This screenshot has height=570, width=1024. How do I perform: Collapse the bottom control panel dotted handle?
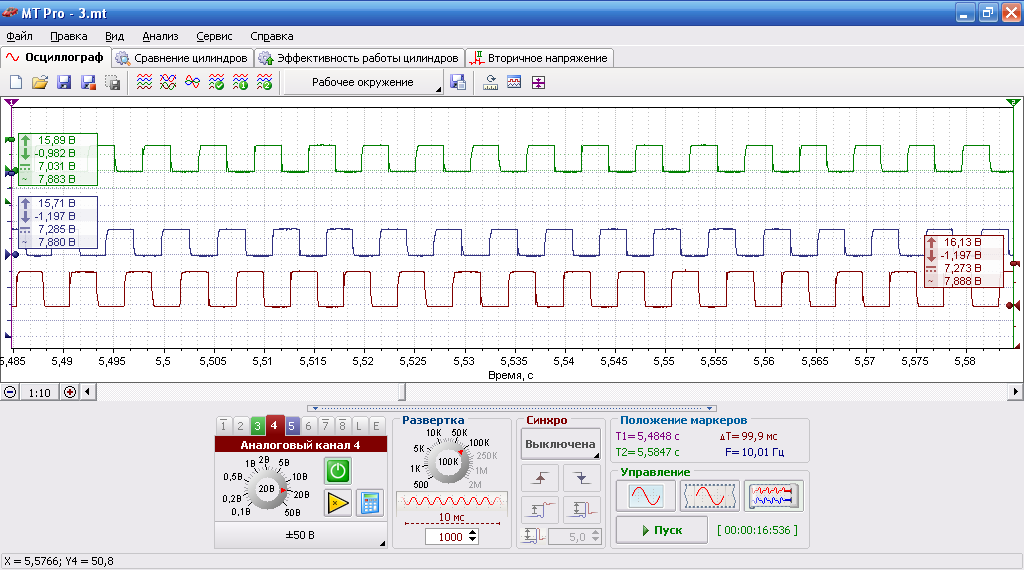(511, 409)
